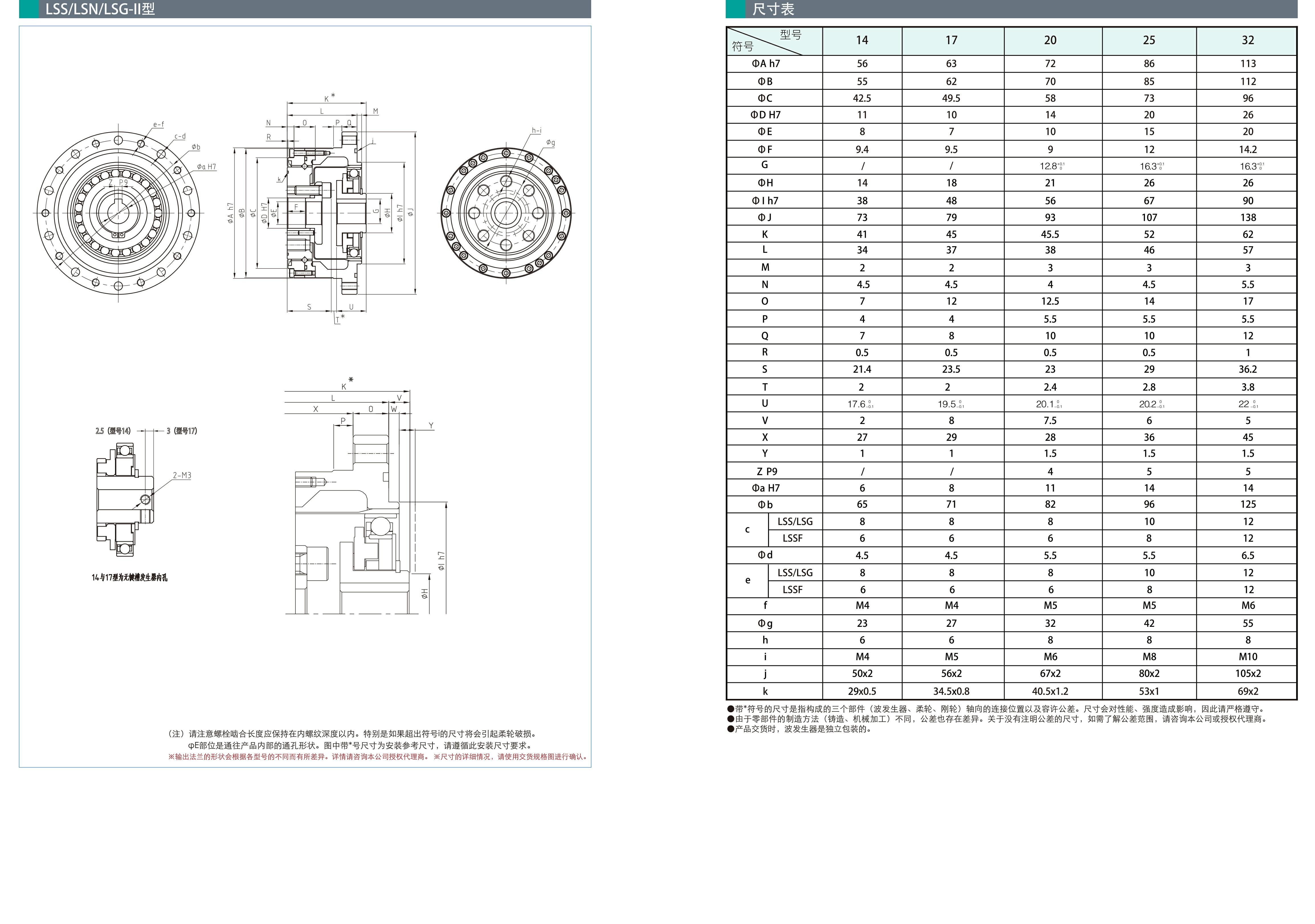1315x924 pixels.
Task: Click the value 50x2 in the j row
Action: (862, 674)
